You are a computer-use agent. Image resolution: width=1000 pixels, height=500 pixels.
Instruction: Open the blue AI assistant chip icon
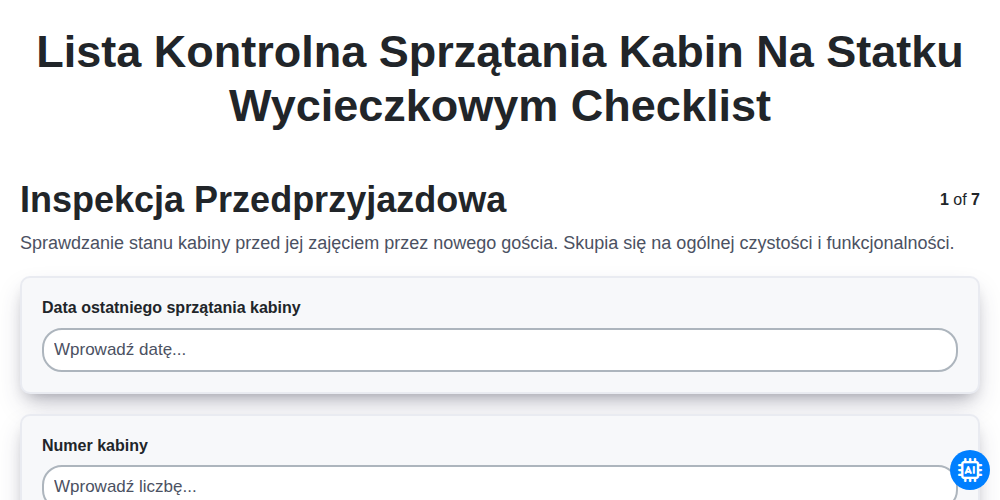(969, 470)
